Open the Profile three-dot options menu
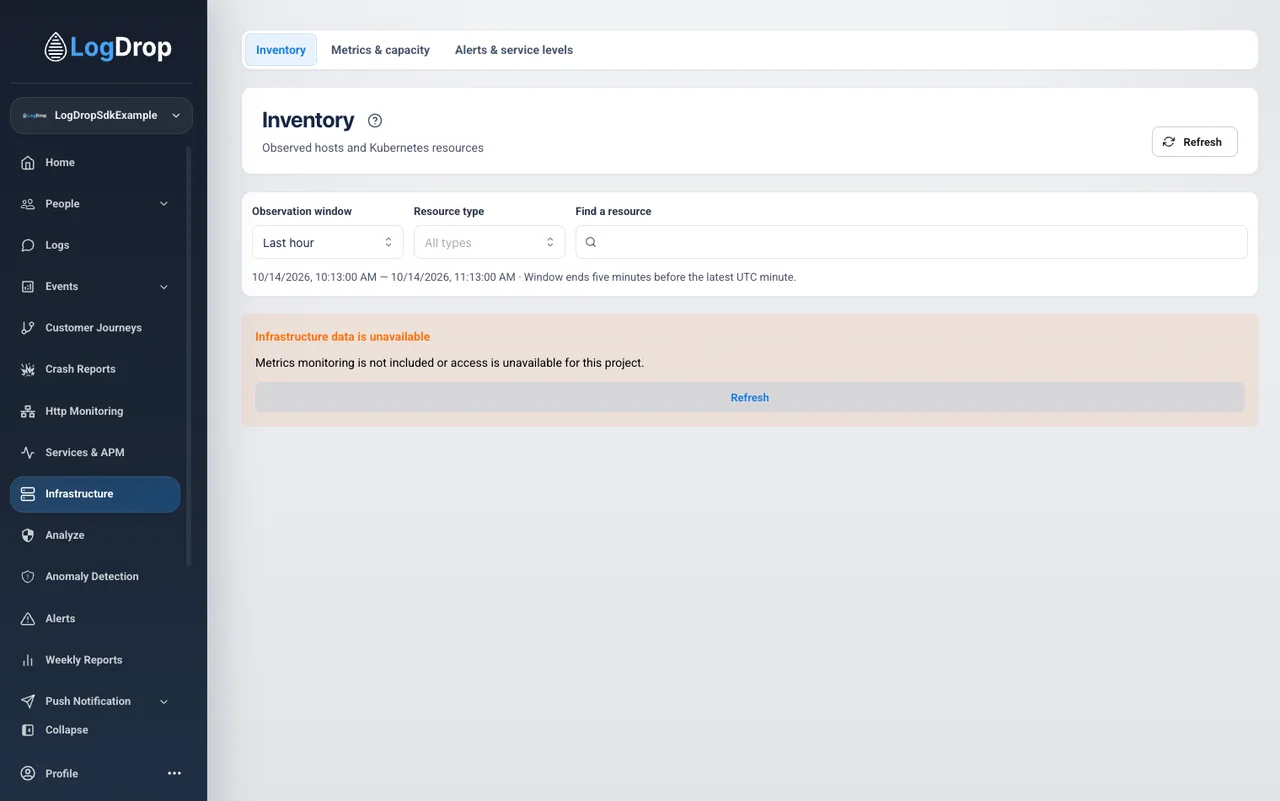The height and width of the screenshot is (801, 1280). tap(174, 773)
